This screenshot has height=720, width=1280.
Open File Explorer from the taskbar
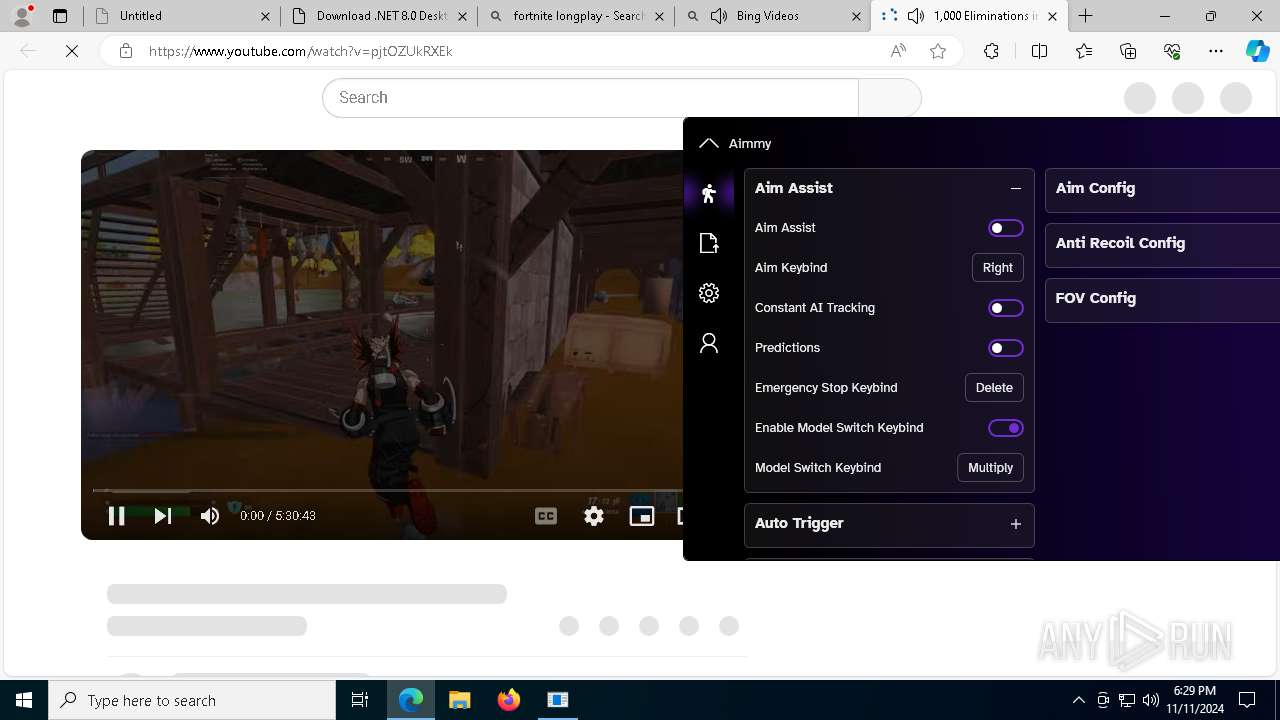pos(459,700)
